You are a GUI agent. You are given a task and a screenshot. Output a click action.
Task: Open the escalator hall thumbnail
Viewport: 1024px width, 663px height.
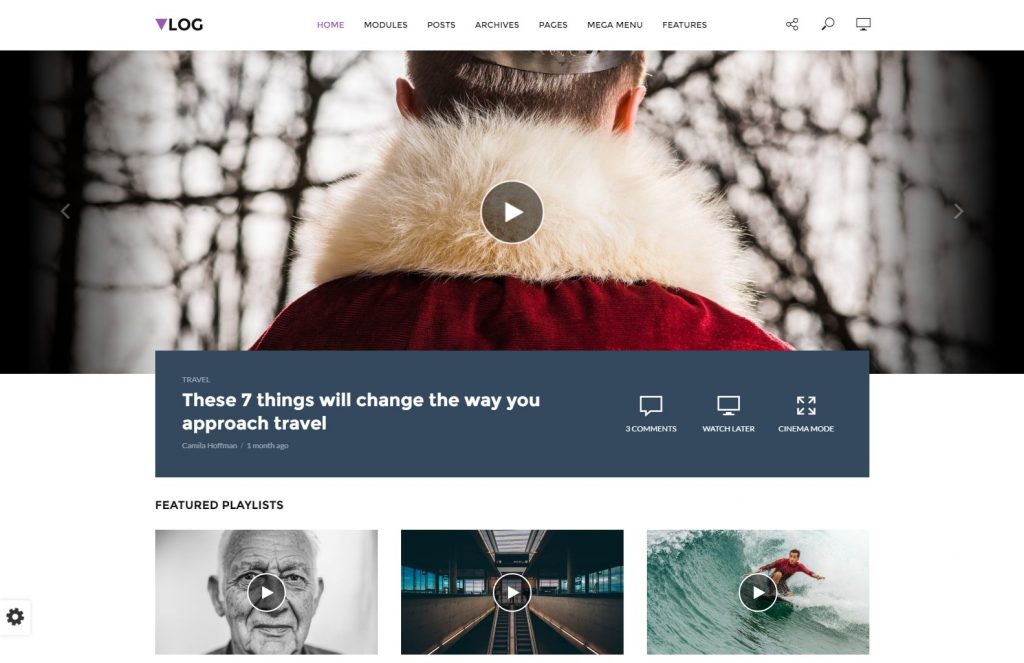(x=512, y=592)
